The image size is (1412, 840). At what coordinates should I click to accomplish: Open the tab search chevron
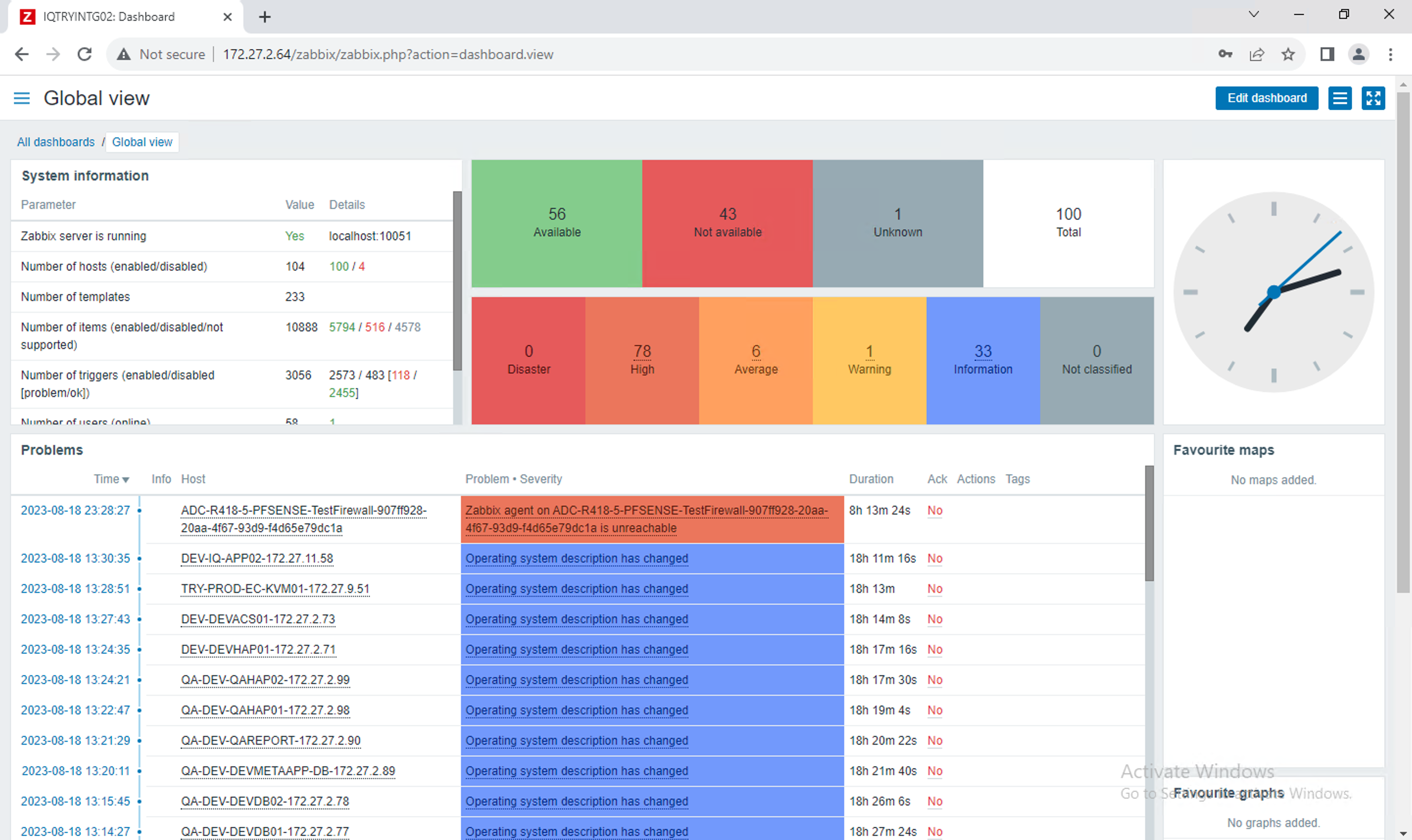pos(1254,14)
